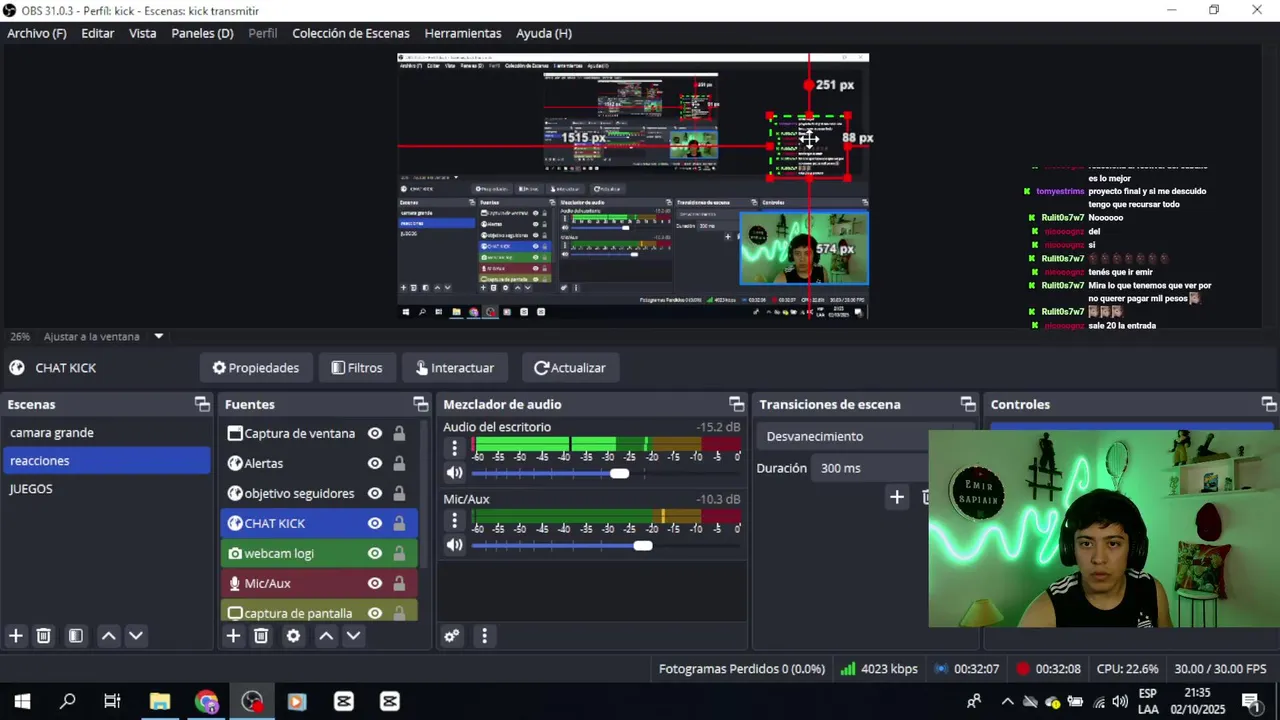Show hidden system tray icons chevron

point(1007,701)
